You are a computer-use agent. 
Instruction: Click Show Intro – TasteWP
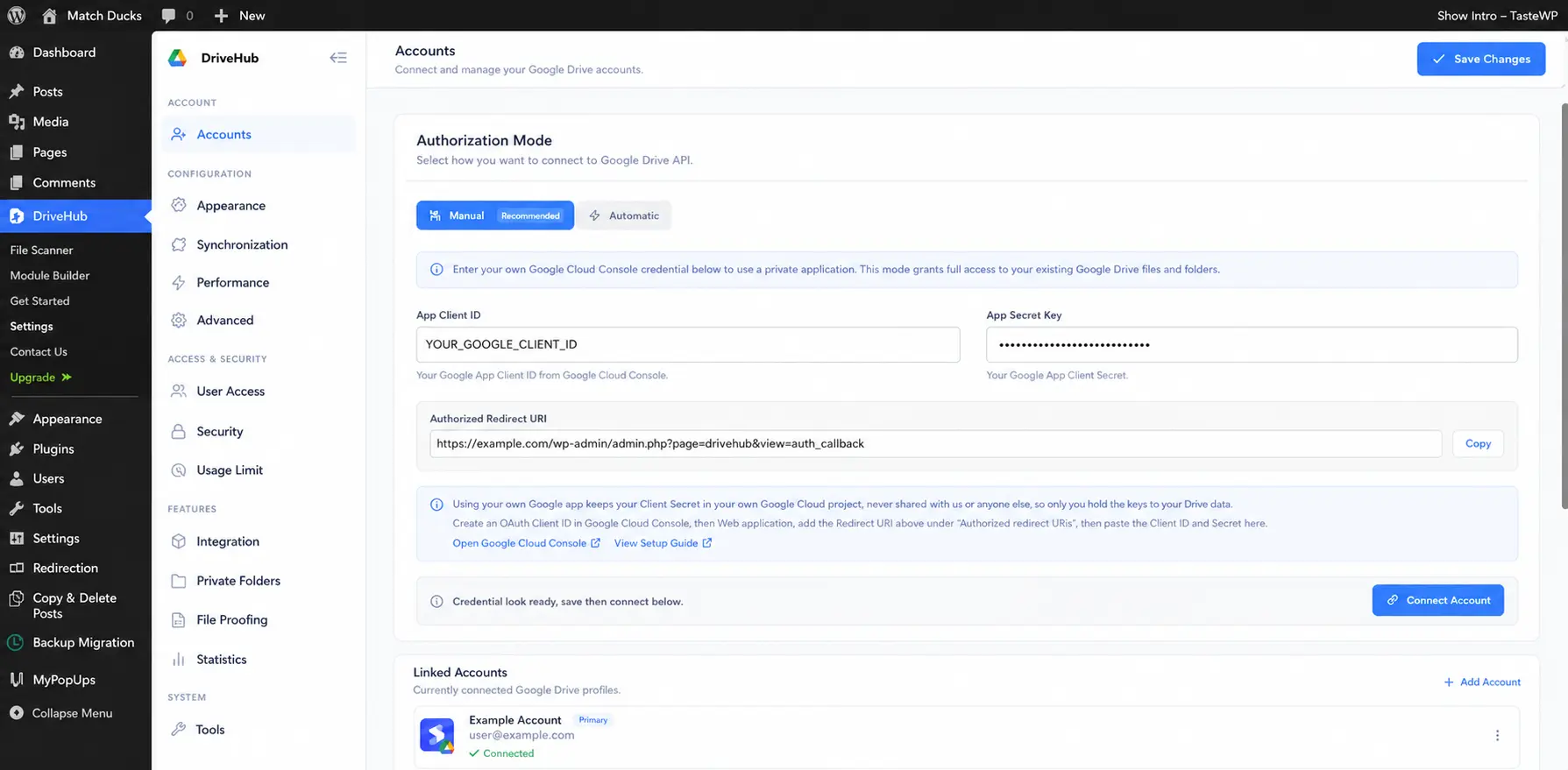tap(1496, 15)
